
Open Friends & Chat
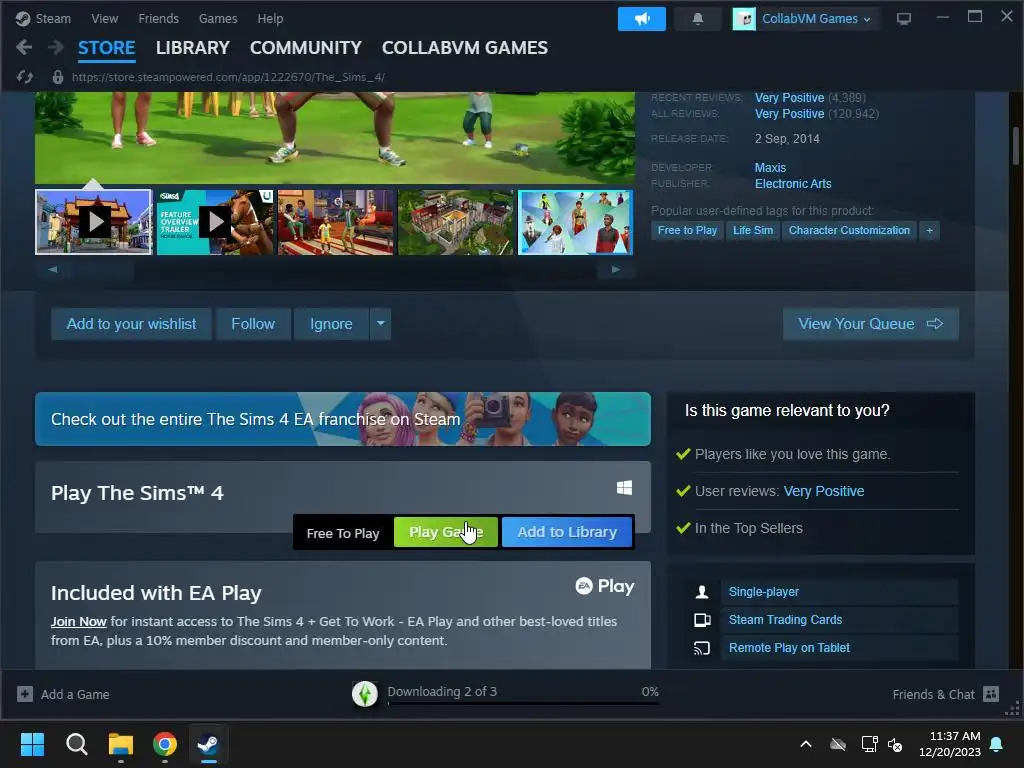pyautogui.click(x=945, y=694)
